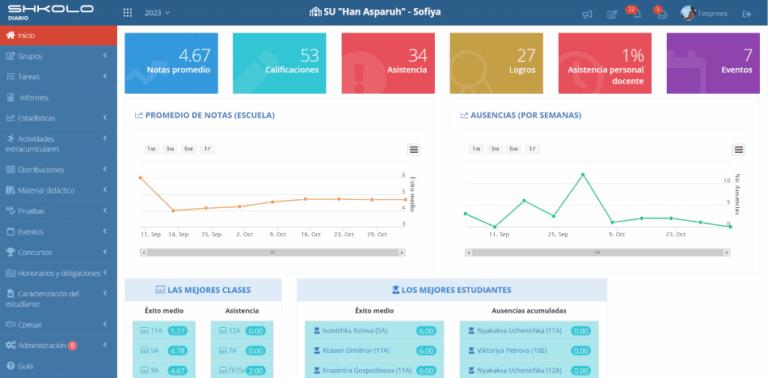Screen dimensions: 768x378
Task: Open the Notas promedio 4.67 card
Action: [x=171, y=63]
